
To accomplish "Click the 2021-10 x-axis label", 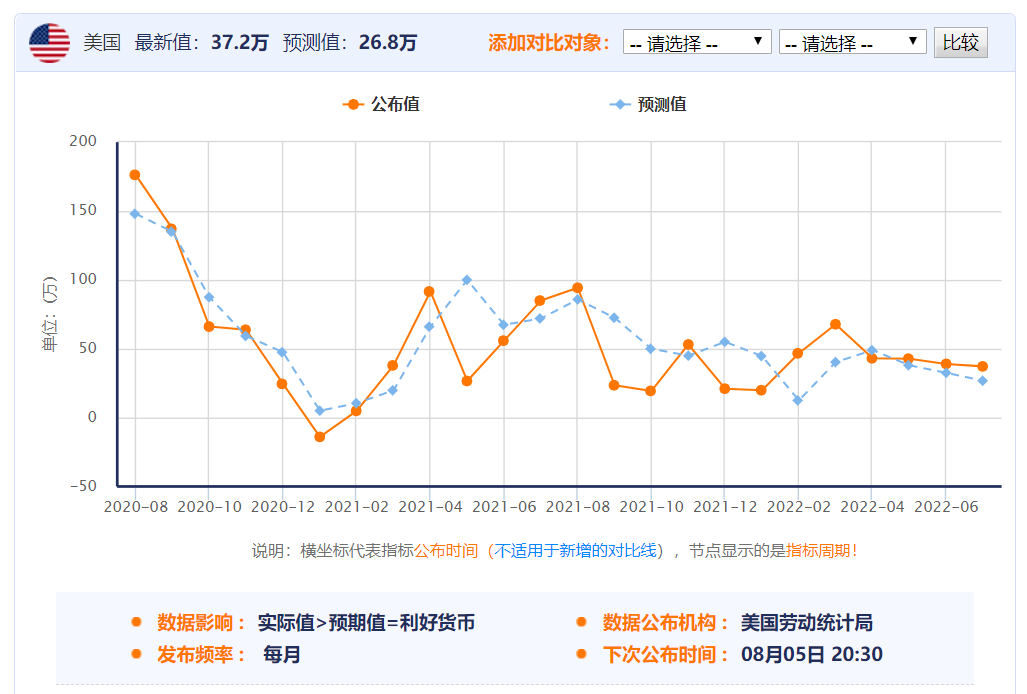I will tap(651, 507).
